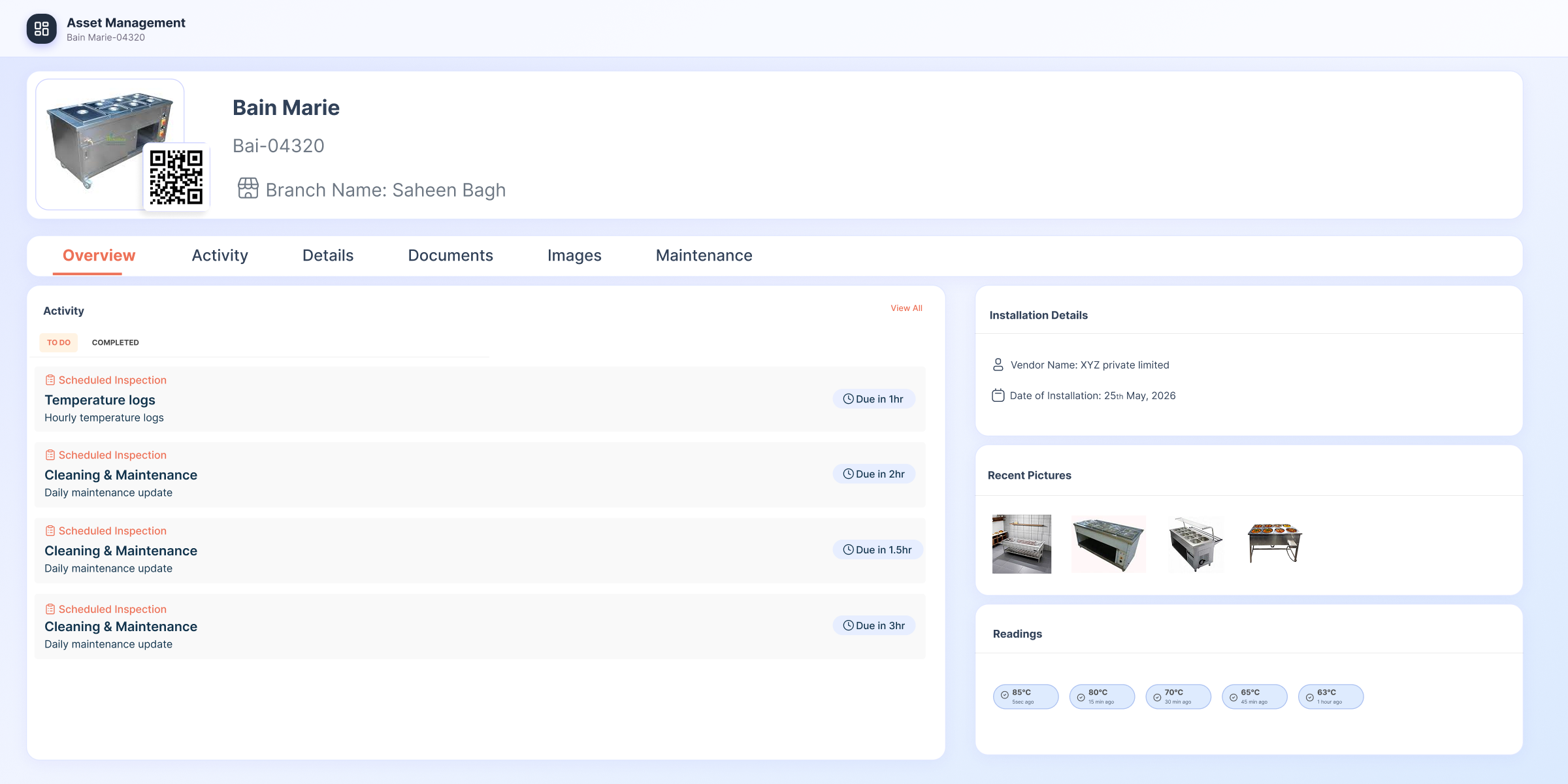Click the Due in 1.5hr badge
Viewport: 1568px width, 784px height.
click(877, 549)
